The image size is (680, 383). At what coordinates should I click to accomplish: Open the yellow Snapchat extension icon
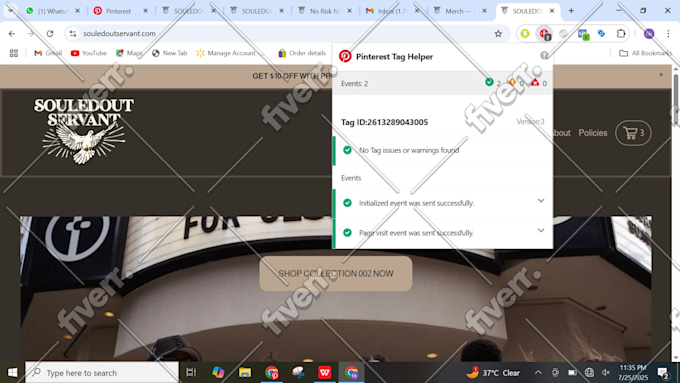(x=525, y=33)
